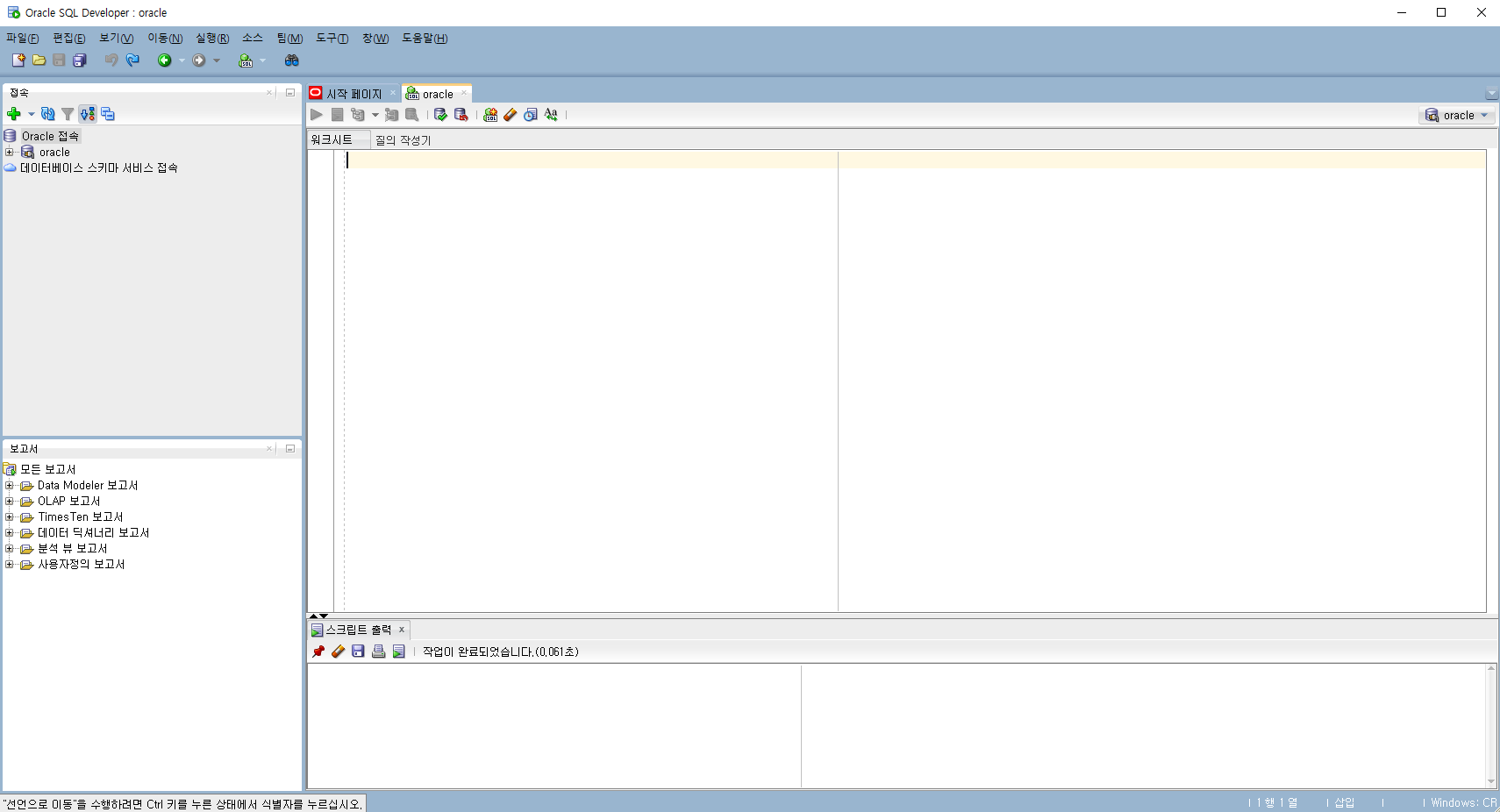Open dropdown next to Back arrow
Screen dimensions: 1500x812
(182, 61)
